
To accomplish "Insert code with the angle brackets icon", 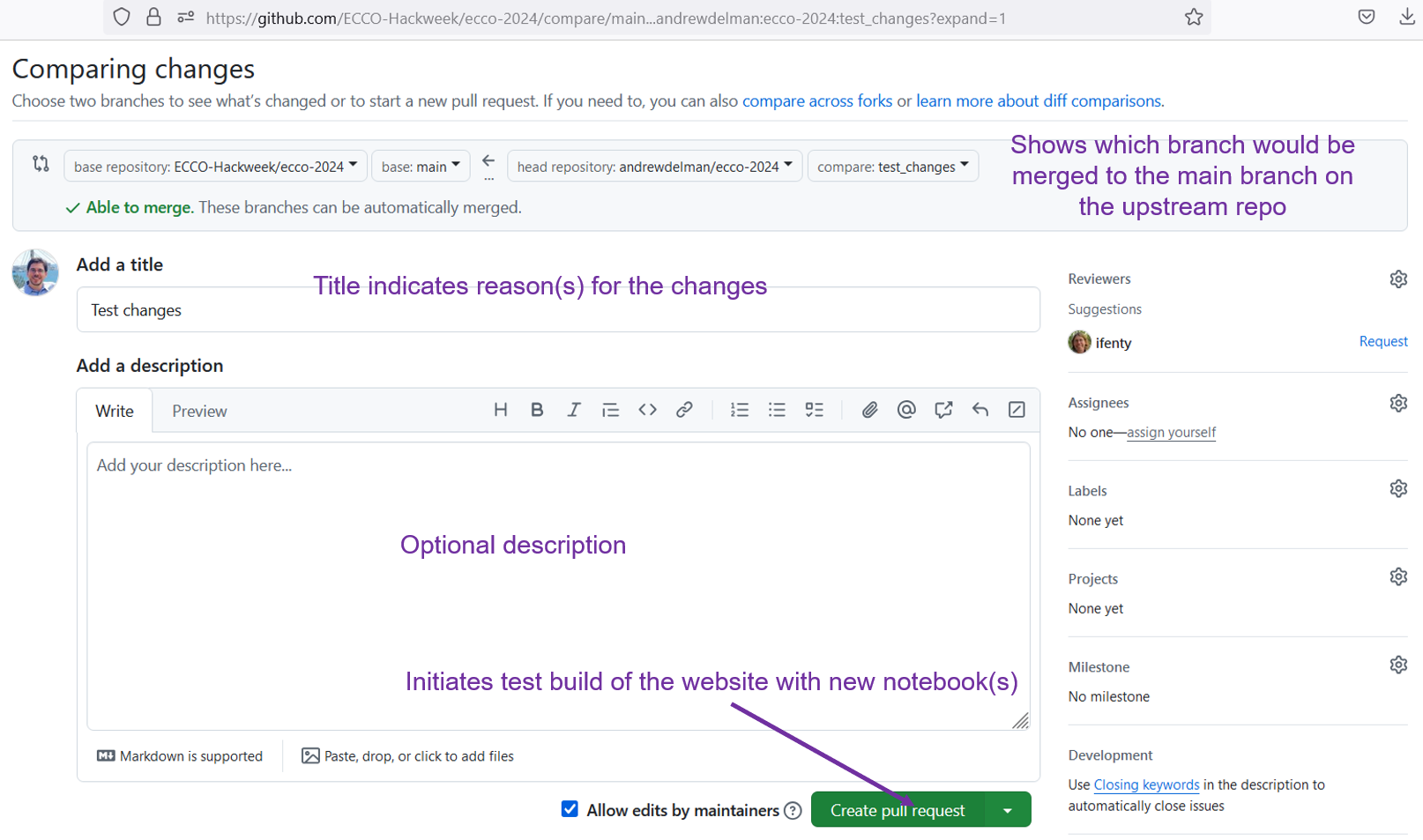I will [x=648, y=410].
